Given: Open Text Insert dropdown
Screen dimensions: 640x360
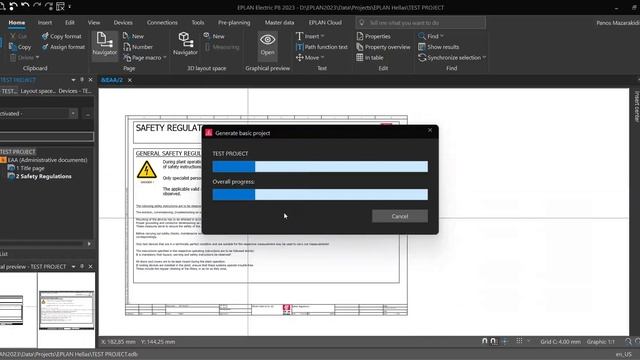Looking at the screenshot, I should point(322,36).
